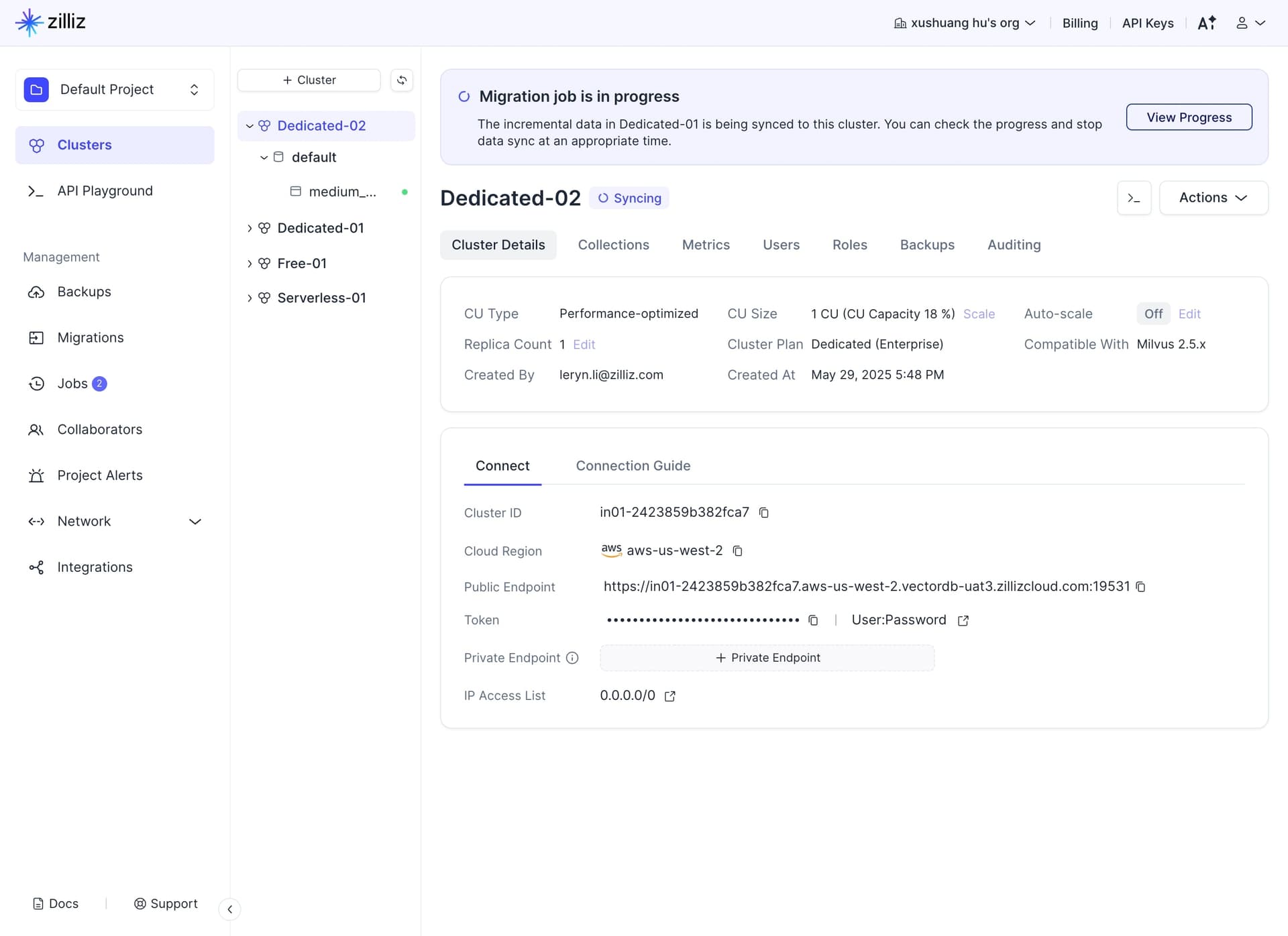Click the User:Password link text
Screen dimensions: 1288x936
pos(898,620)
